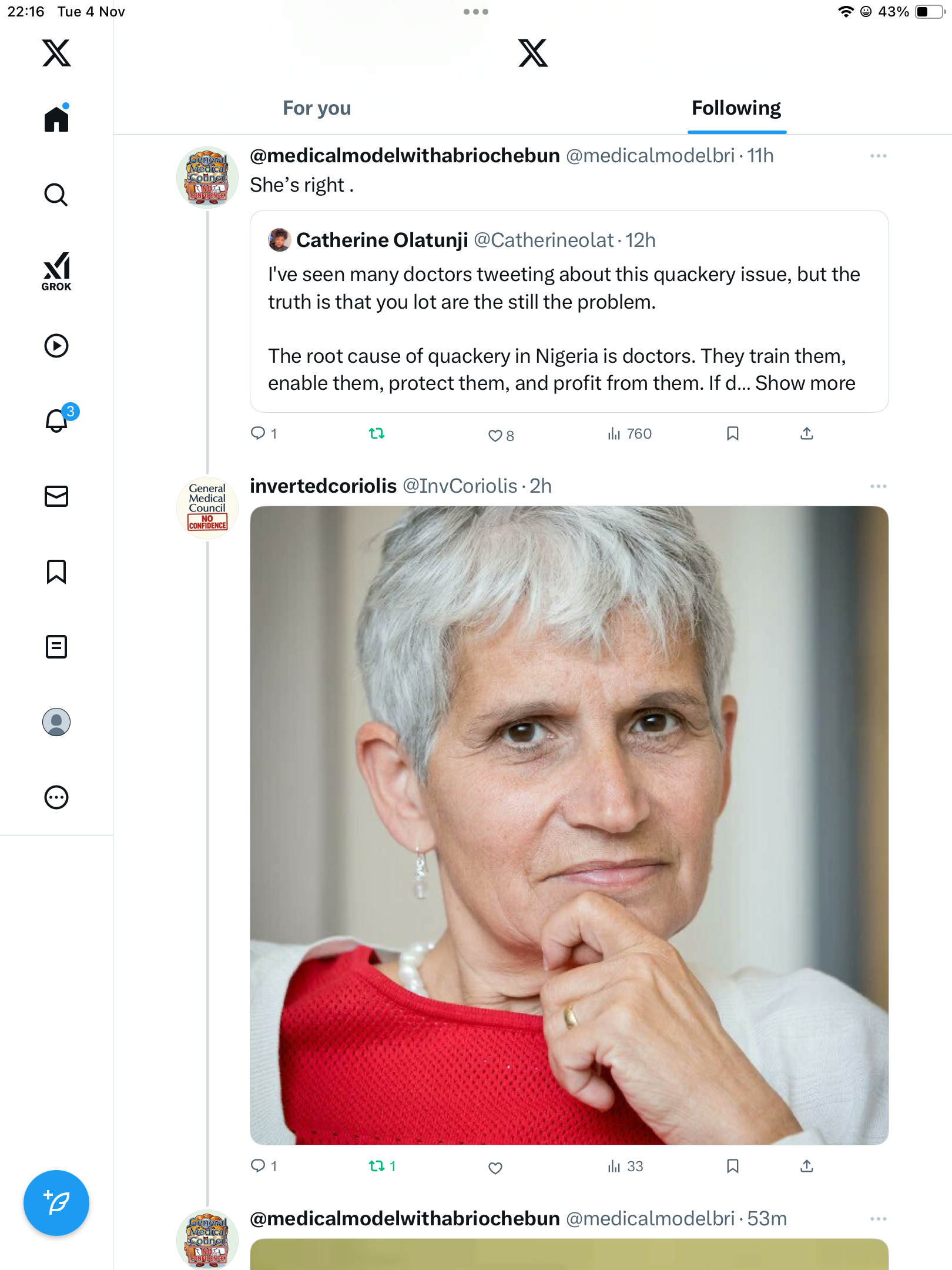The height and width of the screenshot is (1270, 952).
Task: Share the invertedcoriolis photo post
Action: (x=807, y=1166)
